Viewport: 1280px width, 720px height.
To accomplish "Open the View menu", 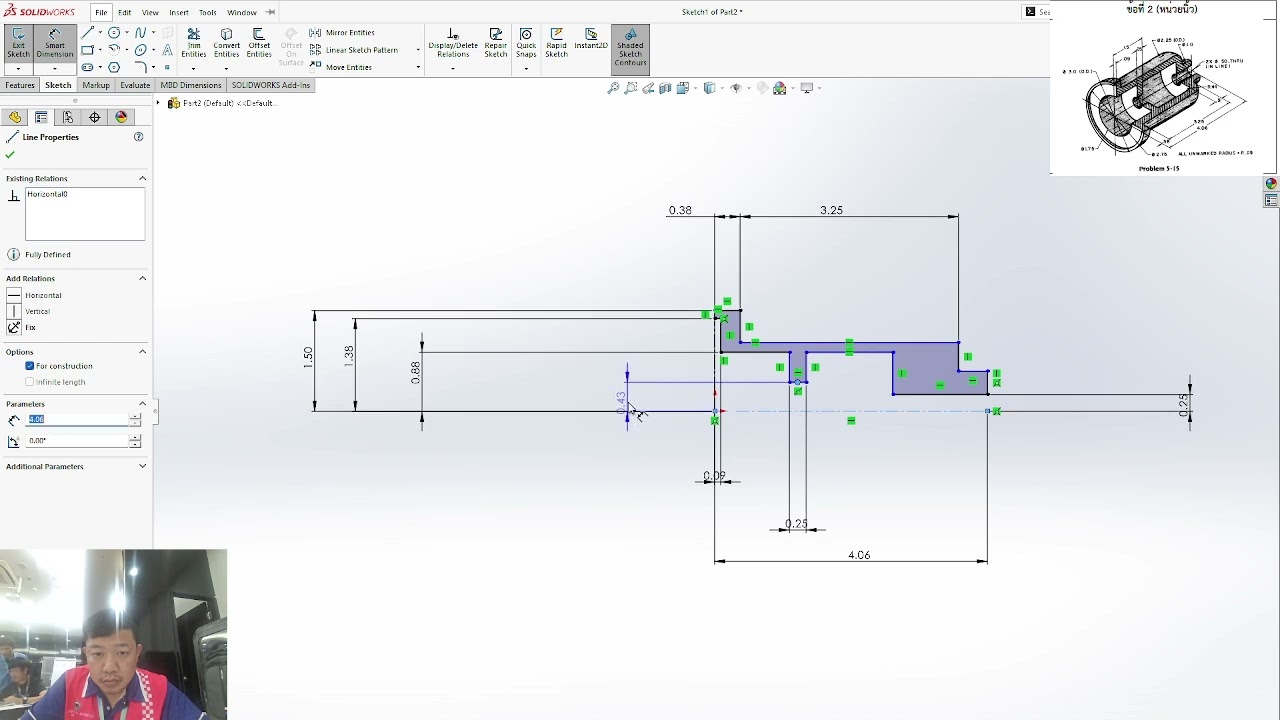I will 150,12.
